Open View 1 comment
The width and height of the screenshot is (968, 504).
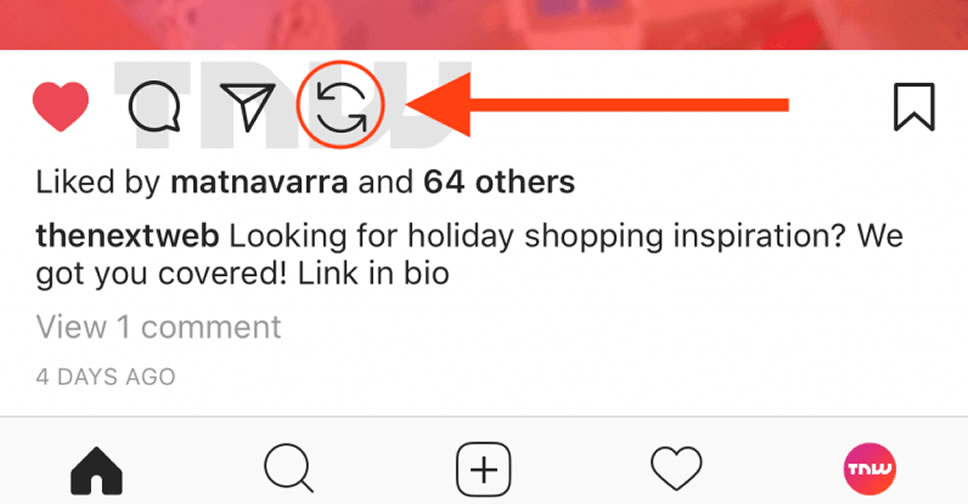pos(159,327)
